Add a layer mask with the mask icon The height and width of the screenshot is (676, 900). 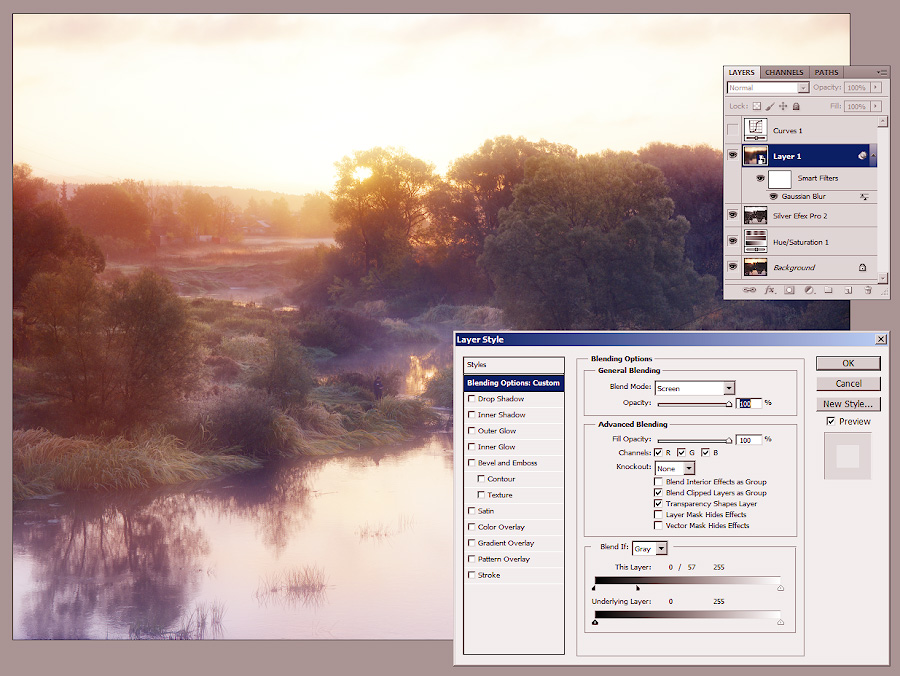(789, 290)
